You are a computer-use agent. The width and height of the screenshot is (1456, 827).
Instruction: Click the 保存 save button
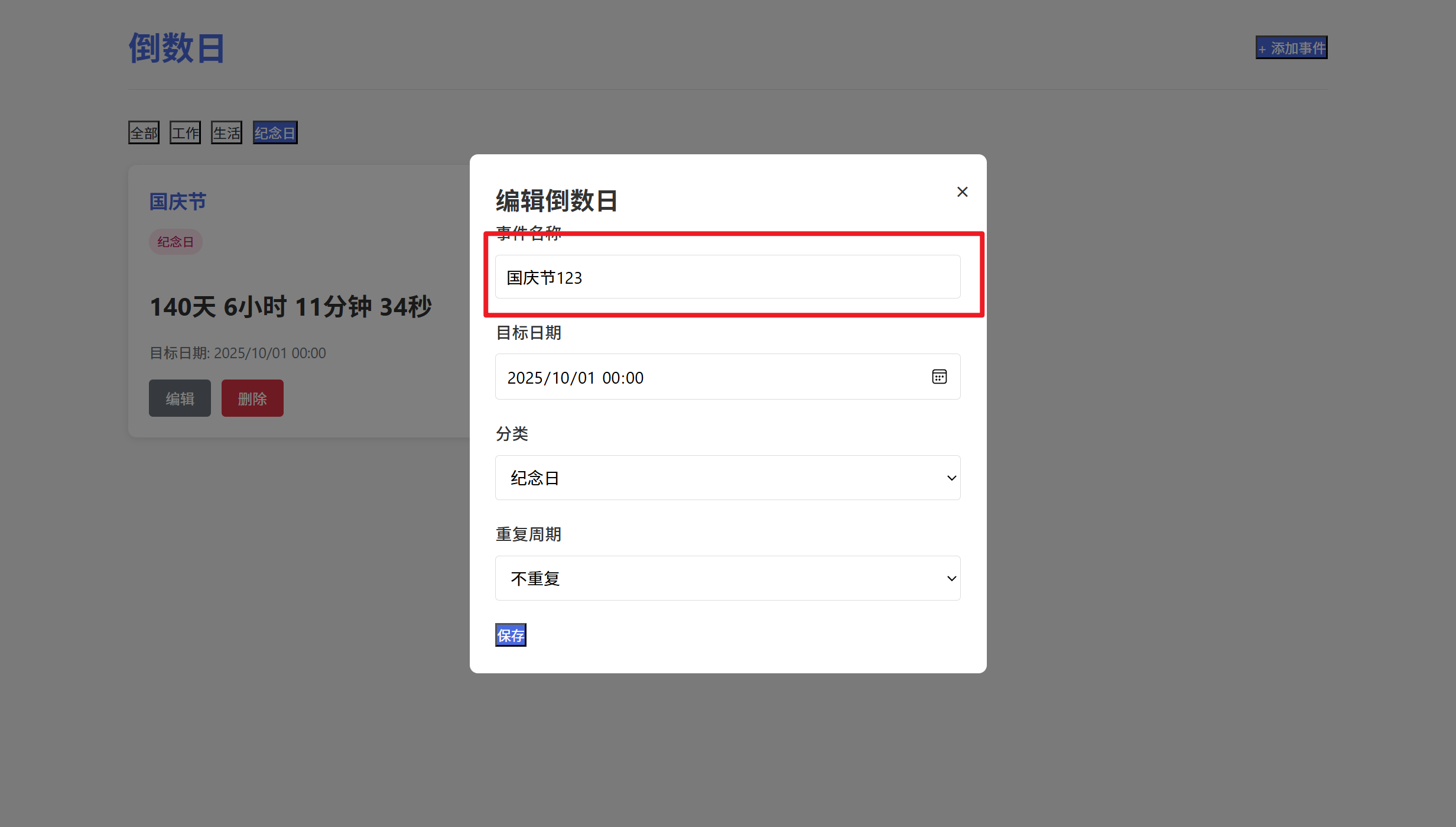[511, 635]
